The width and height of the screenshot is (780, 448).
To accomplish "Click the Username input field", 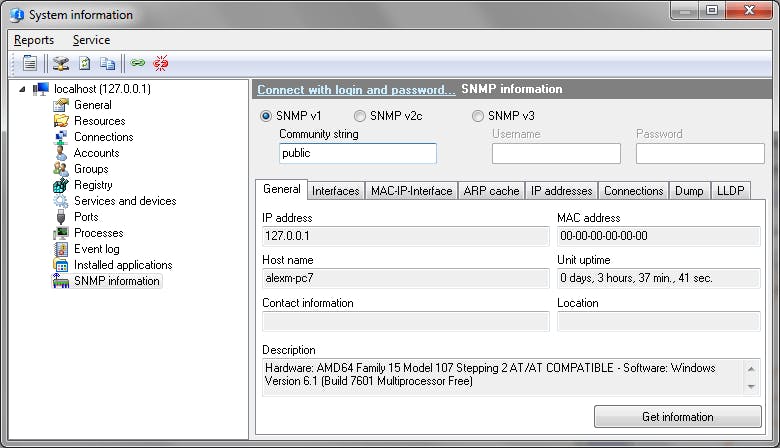I will click(x=556, y=153).
